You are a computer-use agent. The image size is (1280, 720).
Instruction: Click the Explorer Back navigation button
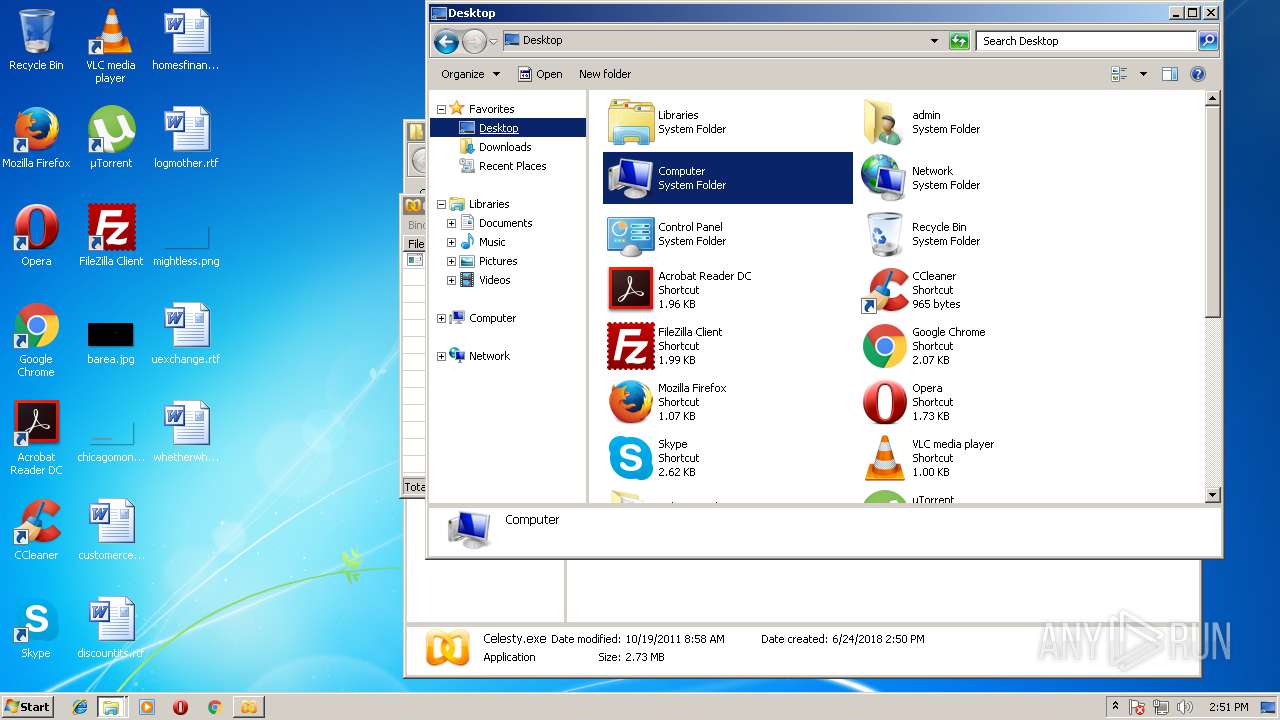(x=446, y=41)
